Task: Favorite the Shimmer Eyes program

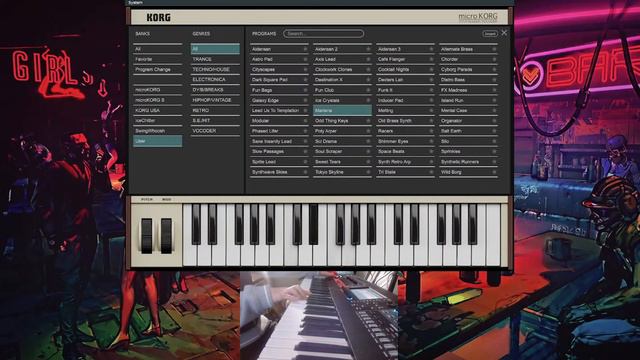Action: coord(431,141)
